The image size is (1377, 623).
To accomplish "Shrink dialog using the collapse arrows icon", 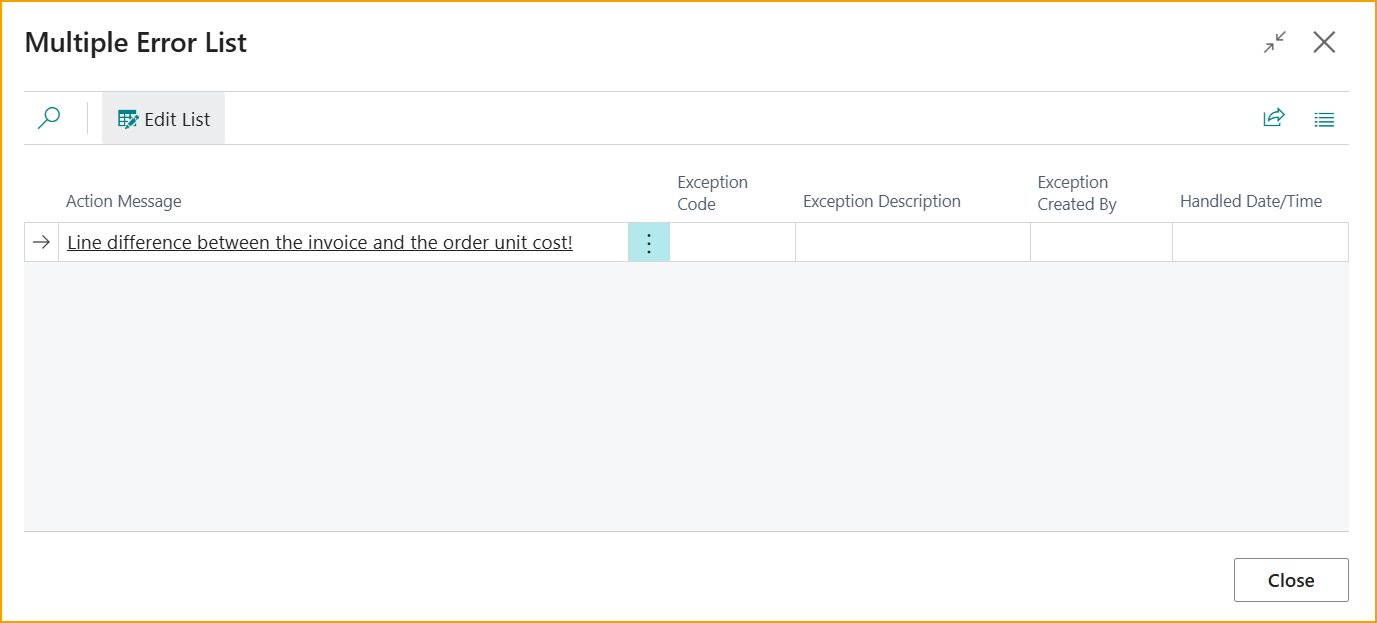I will tap(1274, 42).
